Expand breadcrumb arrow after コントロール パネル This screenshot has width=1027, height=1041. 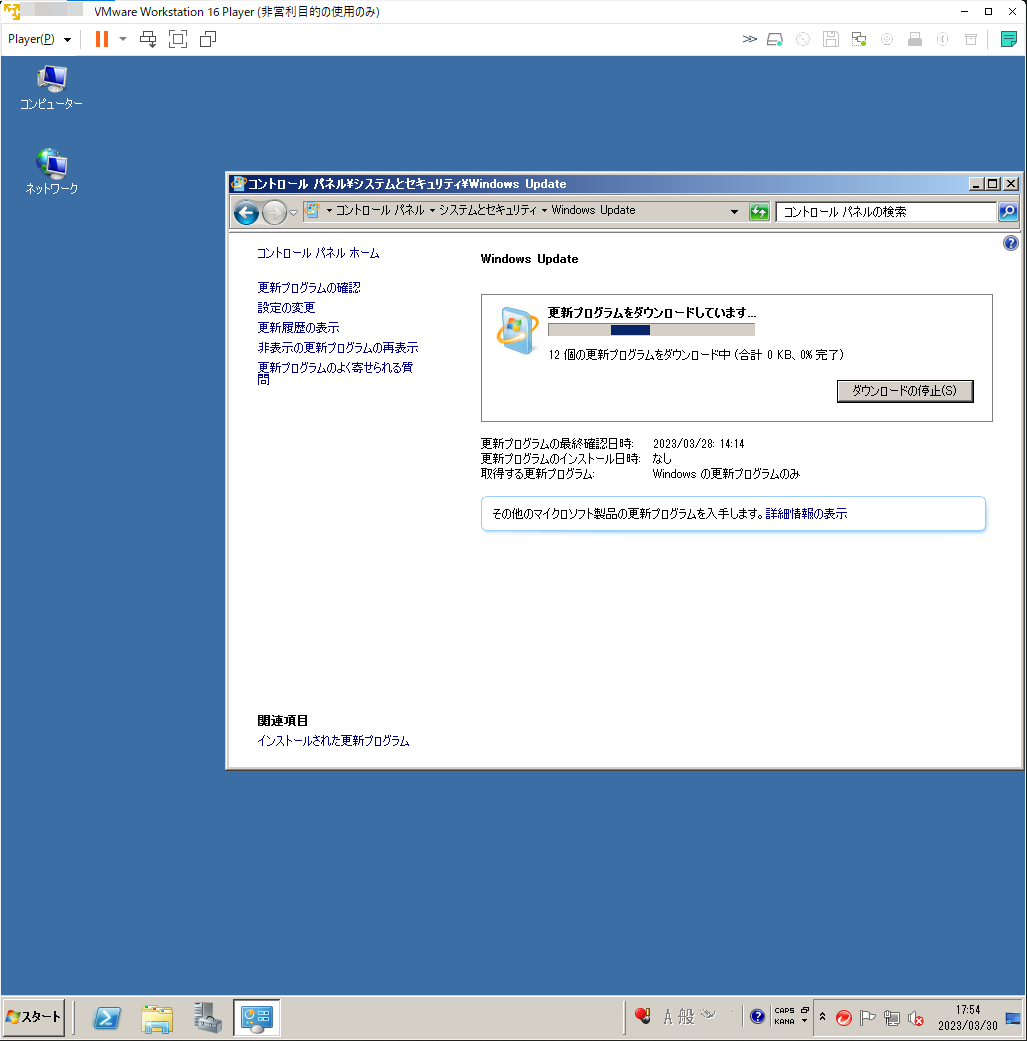pyautogui.click(x=432, y=210)
